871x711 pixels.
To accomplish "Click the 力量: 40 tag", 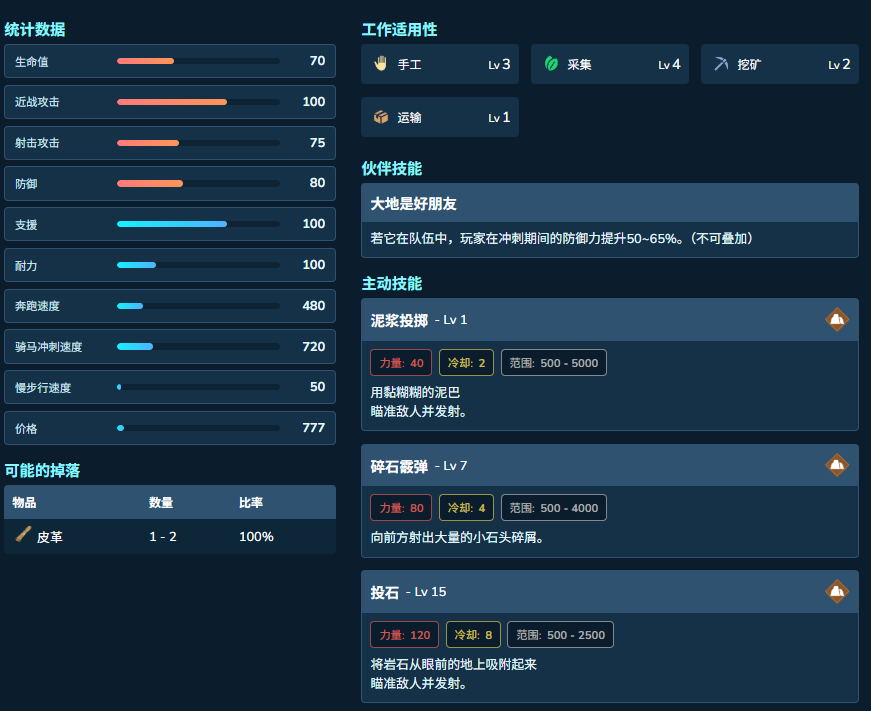I will point(401,363).
